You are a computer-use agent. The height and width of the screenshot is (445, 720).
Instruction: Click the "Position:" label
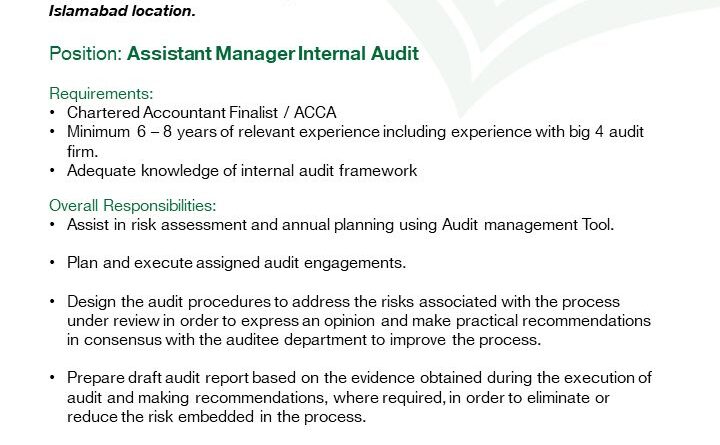click(x=85, y=54)
